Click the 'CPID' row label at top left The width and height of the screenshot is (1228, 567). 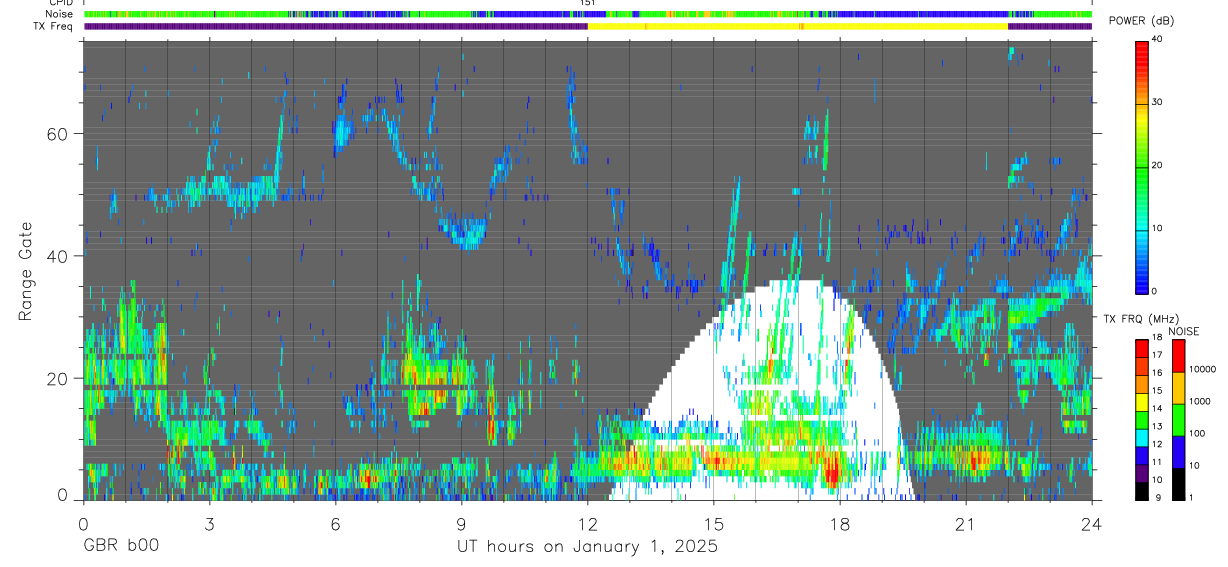(61, 3)
